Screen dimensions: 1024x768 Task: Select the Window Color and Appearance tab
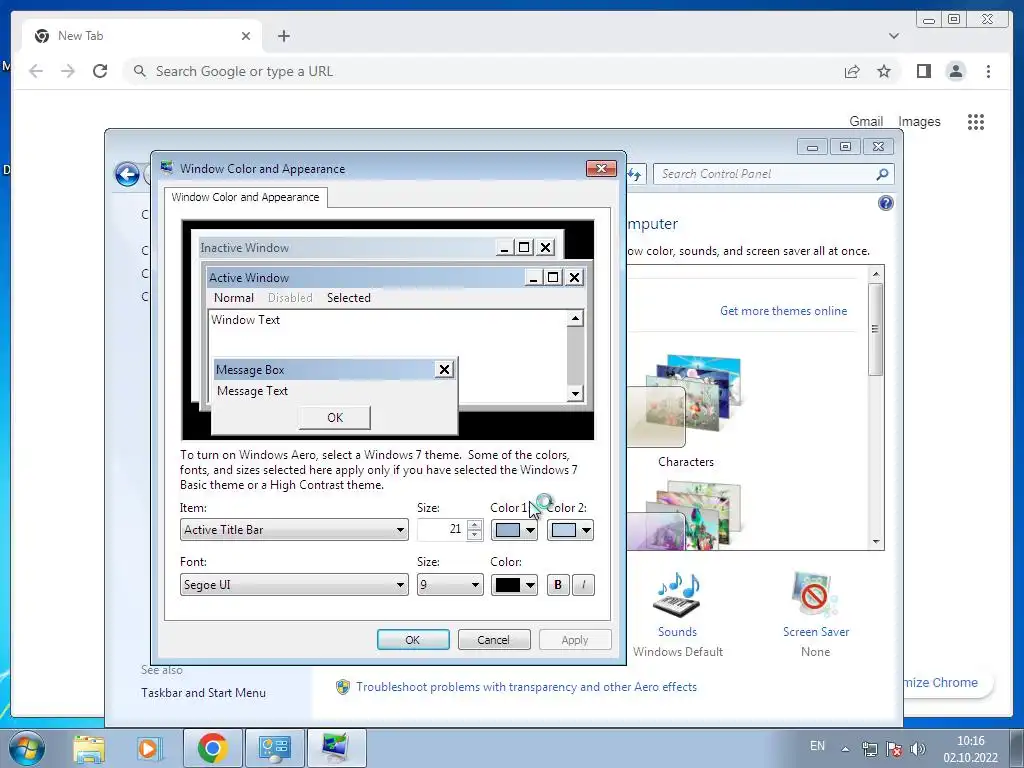tap(246, 197)
